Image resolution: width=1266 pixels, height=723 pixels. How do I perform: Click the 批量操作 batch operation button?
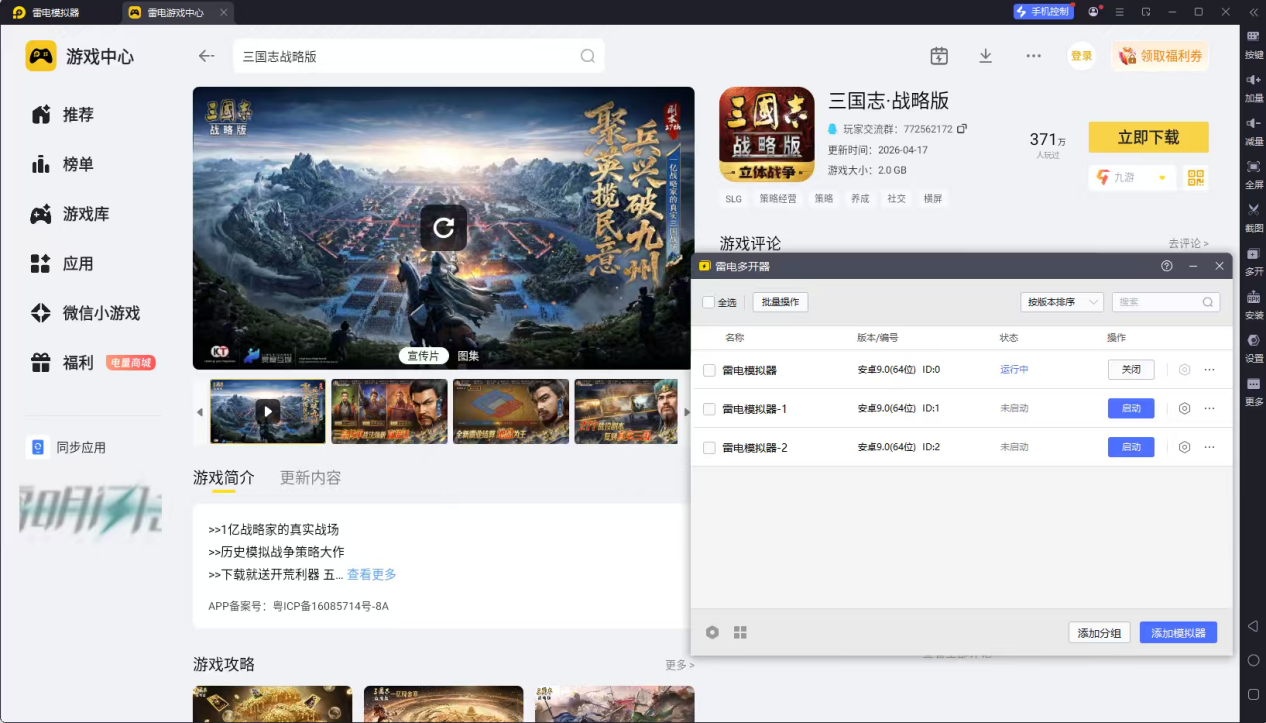click(780, 302)
